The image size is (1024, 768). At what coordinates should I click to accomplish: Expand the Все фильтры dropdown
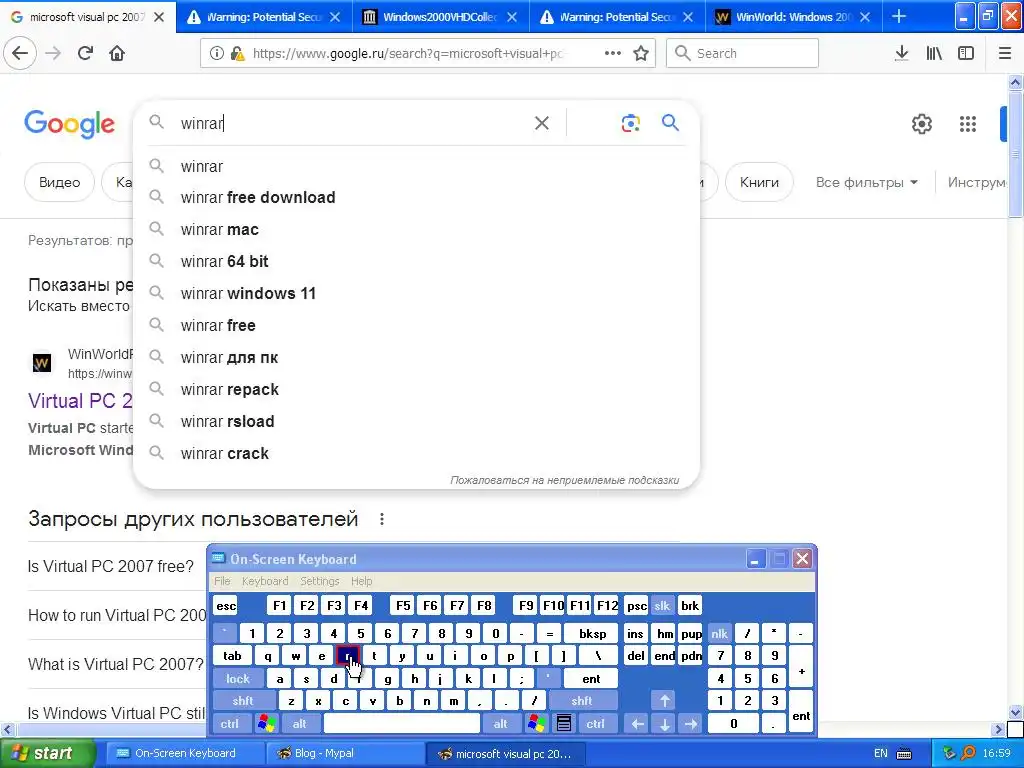(x=867, y=182)
